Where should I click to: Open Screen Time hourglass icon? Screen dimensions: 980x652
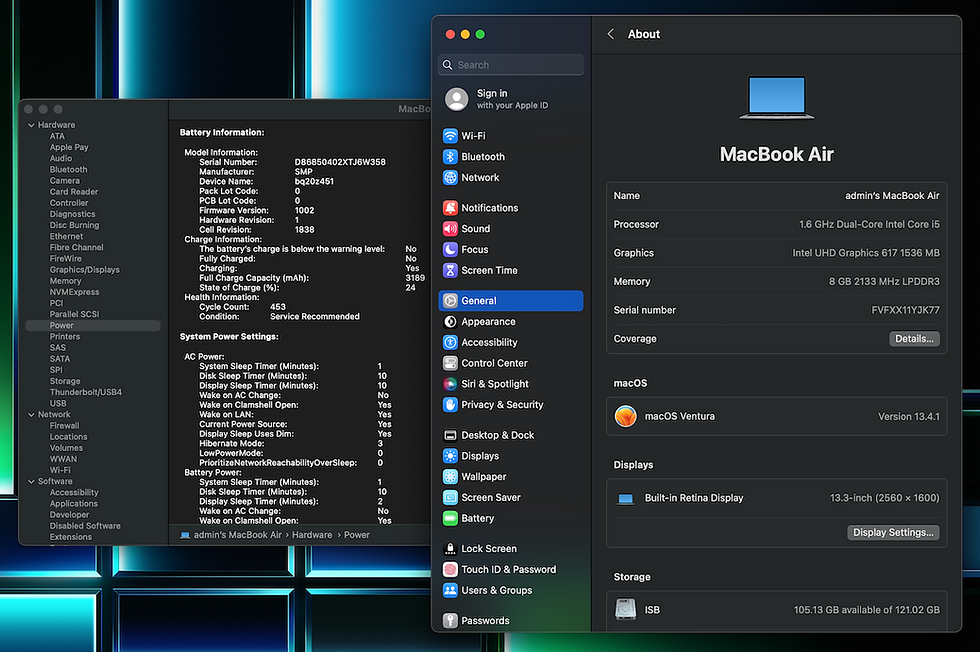tap(450, 270)
